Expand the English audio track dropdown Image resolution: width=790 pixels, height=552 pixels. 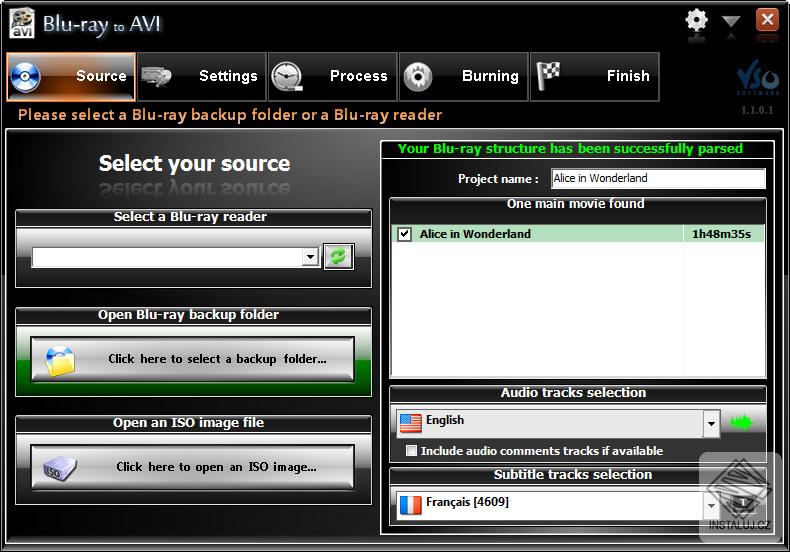pos(711,423)
